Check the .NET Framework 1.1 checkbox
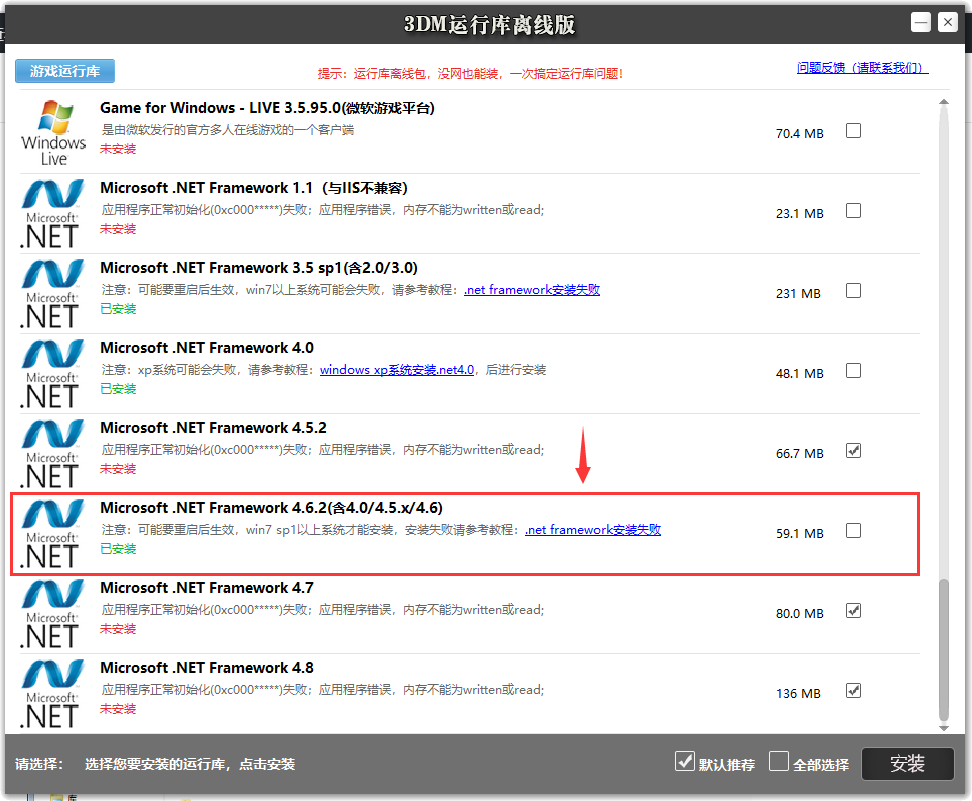This screenshot has height=801, width=972. (x=854, y=211)
